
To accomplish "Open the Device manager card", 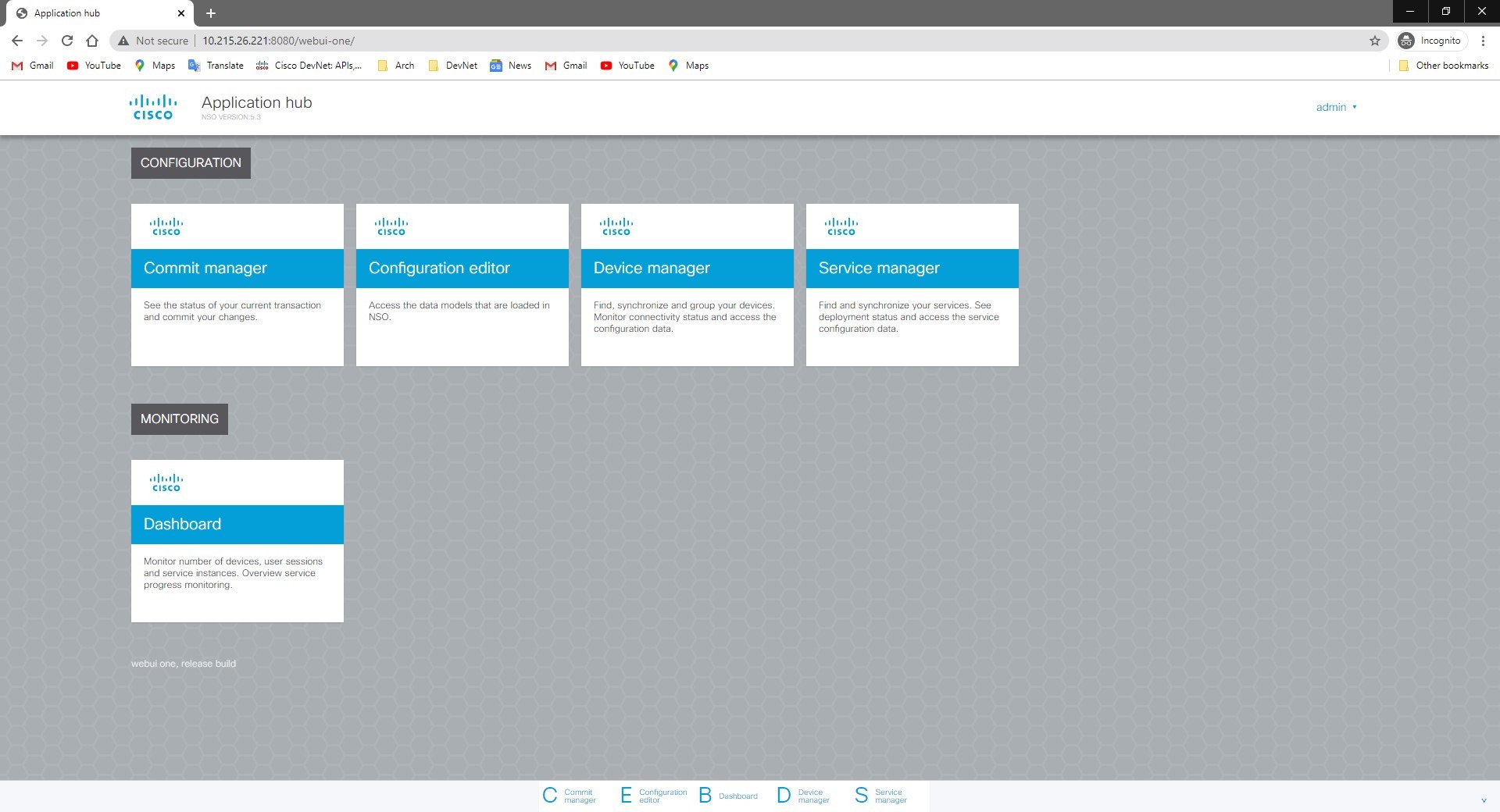I will coord(687,285).
